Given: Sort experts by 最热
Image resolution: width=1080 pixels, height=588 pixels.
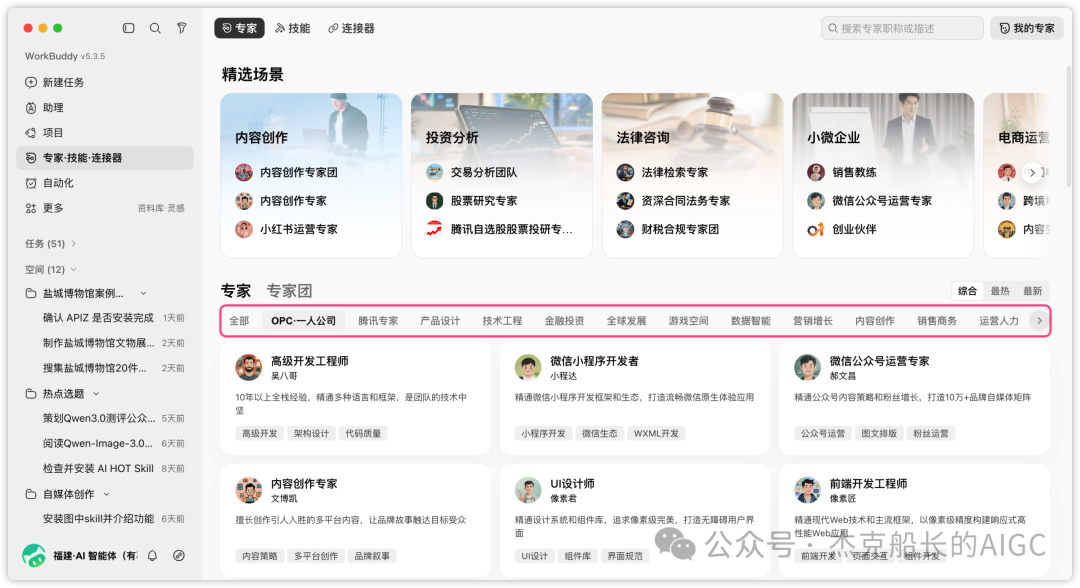Looking at the screenshot, I should (x=1000, y=291).
